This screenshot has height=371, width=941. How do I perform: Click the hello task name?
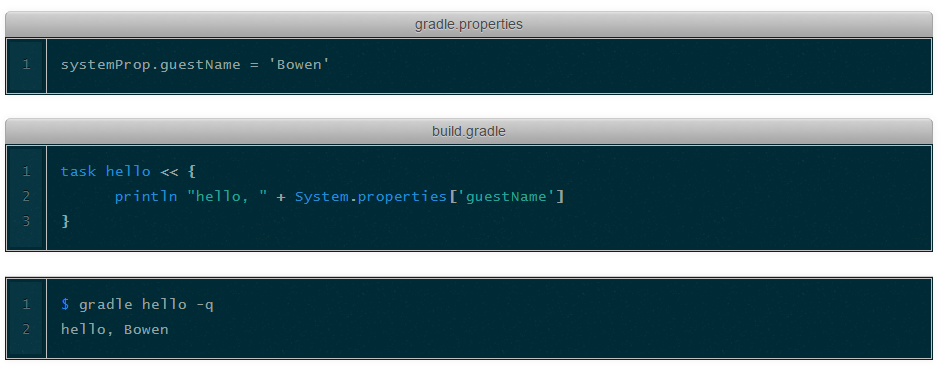tap(128, 172)
